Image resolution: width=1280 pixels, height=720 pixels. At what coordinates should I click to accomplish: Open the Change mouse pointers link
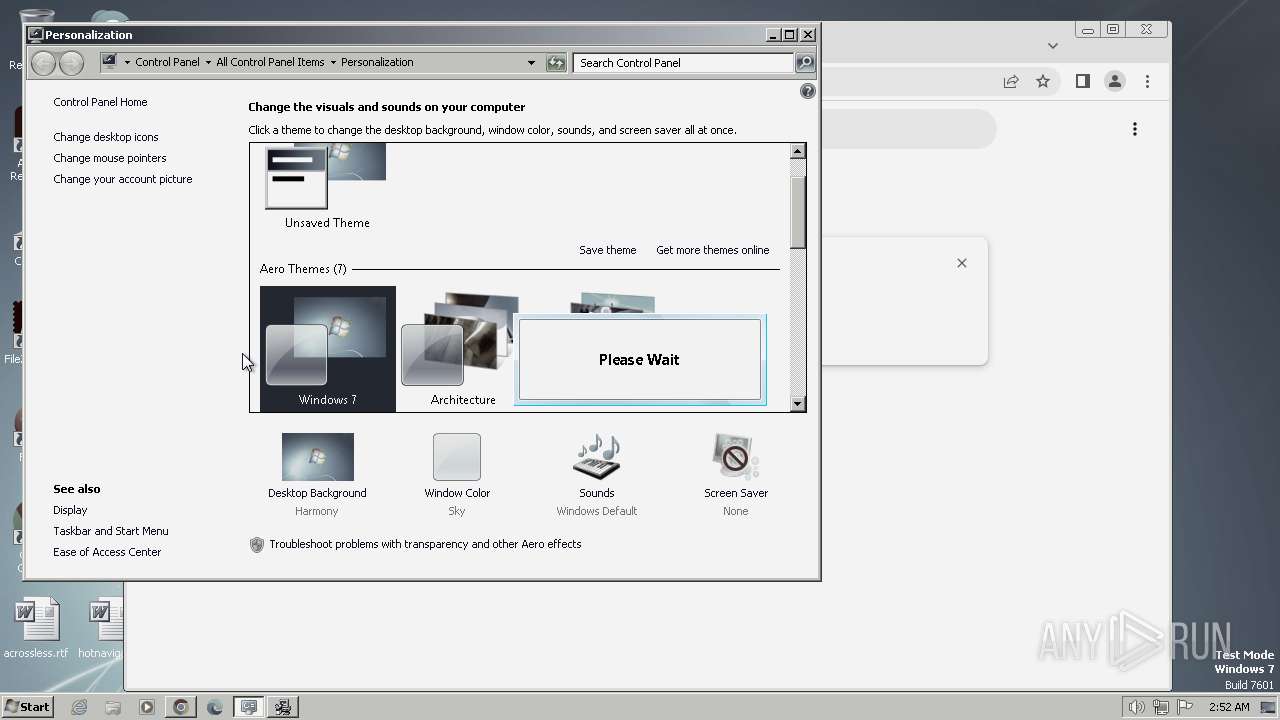click(110, 158)
